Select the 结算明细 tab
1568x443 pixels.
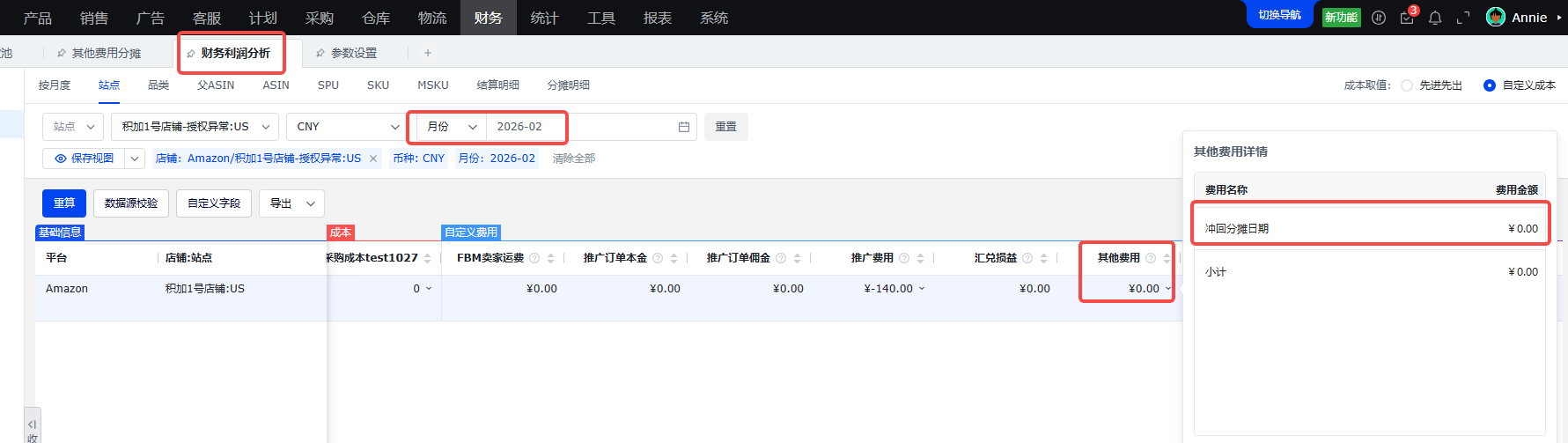[x=497, y=85]
